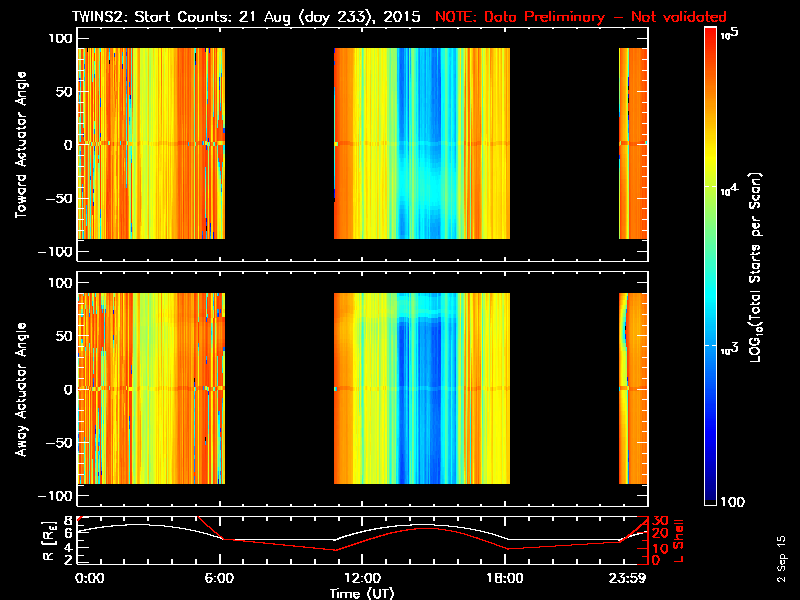Click the rainbow colorbar on the right

click(x=711, y=266)
